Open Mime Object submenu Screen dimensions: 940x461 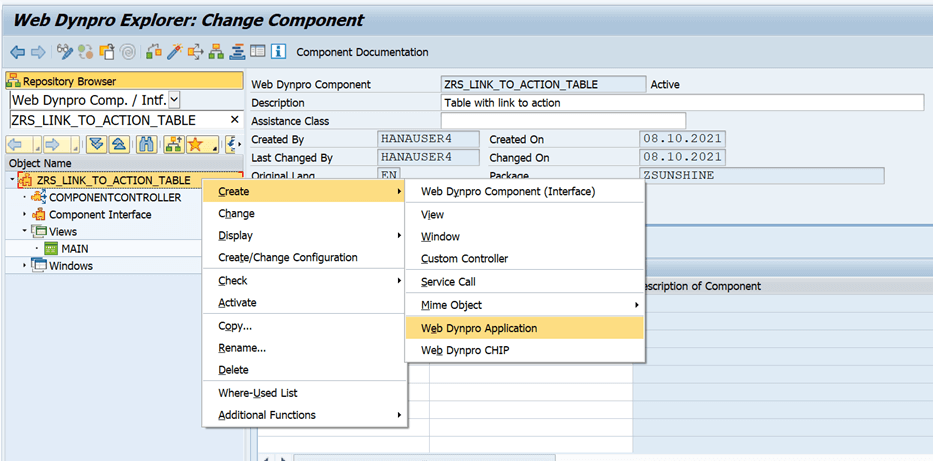click(525, 305)
